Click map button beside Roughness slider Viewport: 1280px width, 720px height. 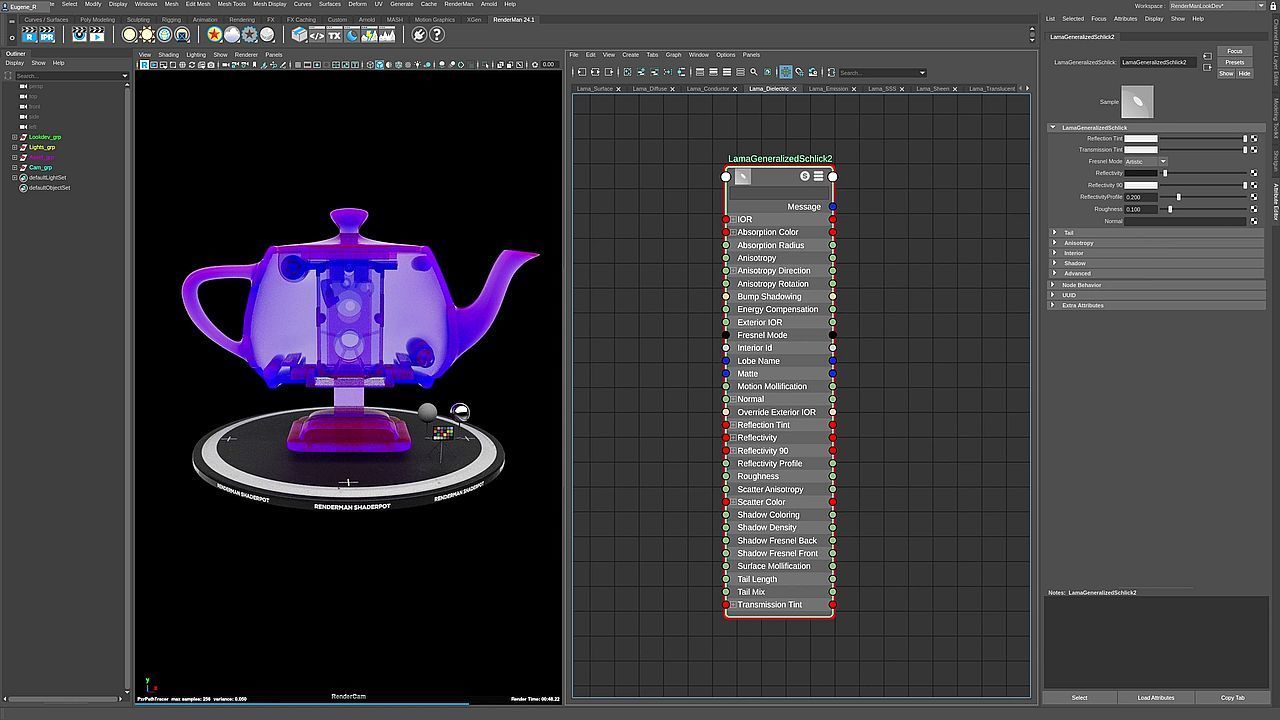pyautogui.click(x=1254, y=209)
